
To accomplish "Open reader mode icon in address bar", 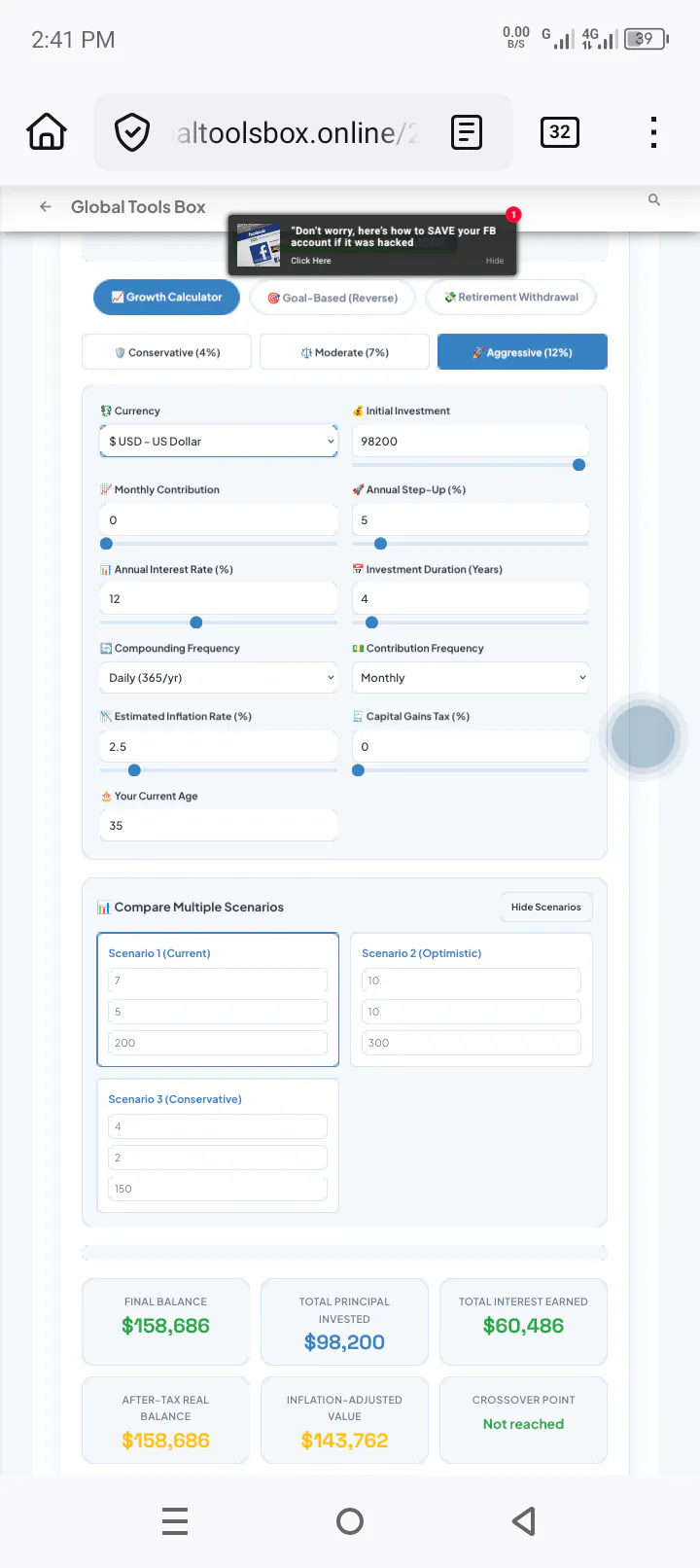I will click(x=467, y=132).
